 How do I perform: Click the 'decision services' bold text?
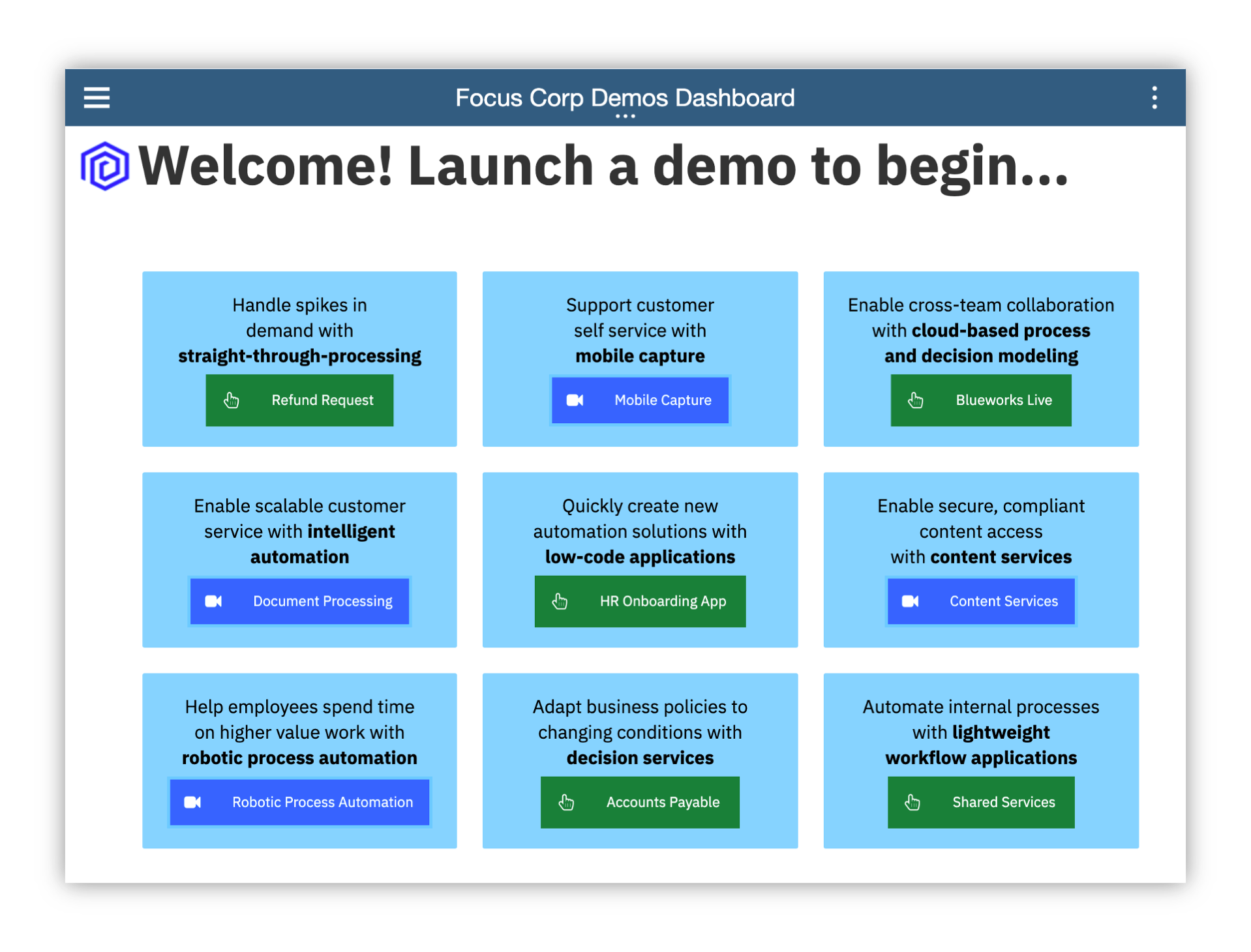640,758
